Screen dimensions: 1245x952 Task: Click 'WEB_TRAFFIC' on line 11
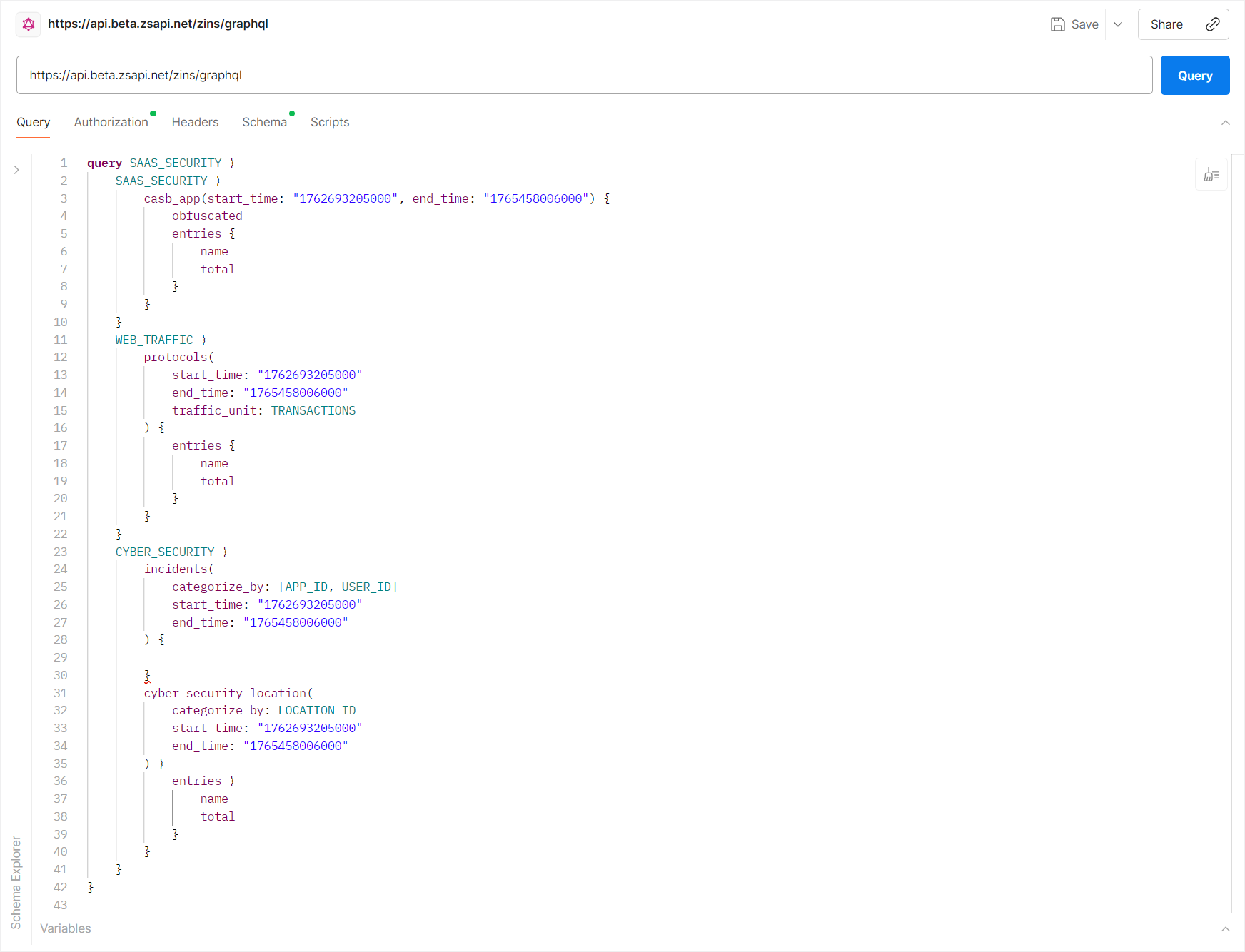[154, 340]
